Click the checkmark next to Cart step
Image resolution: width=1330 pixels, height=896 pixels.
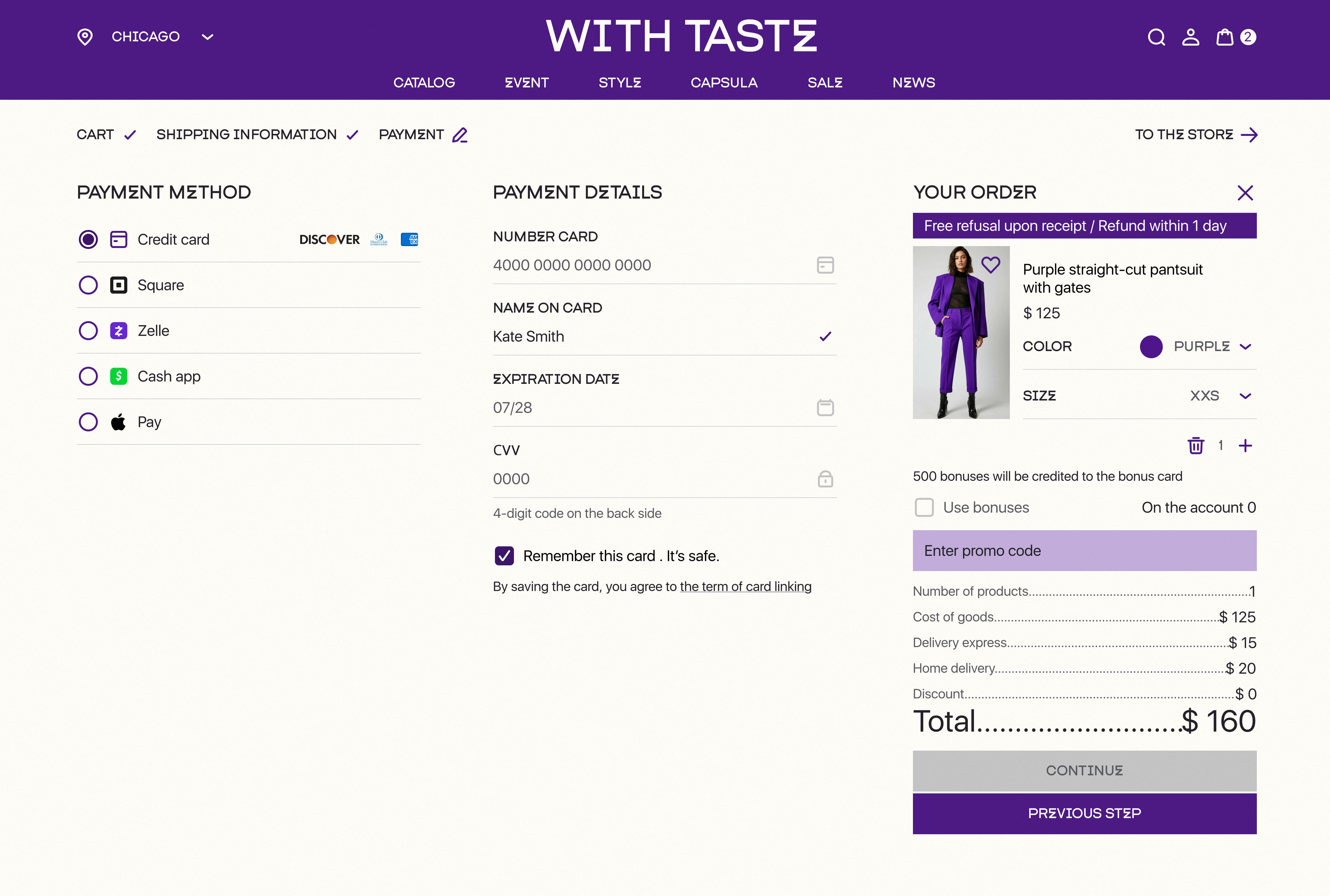click(x=130, y=135)
